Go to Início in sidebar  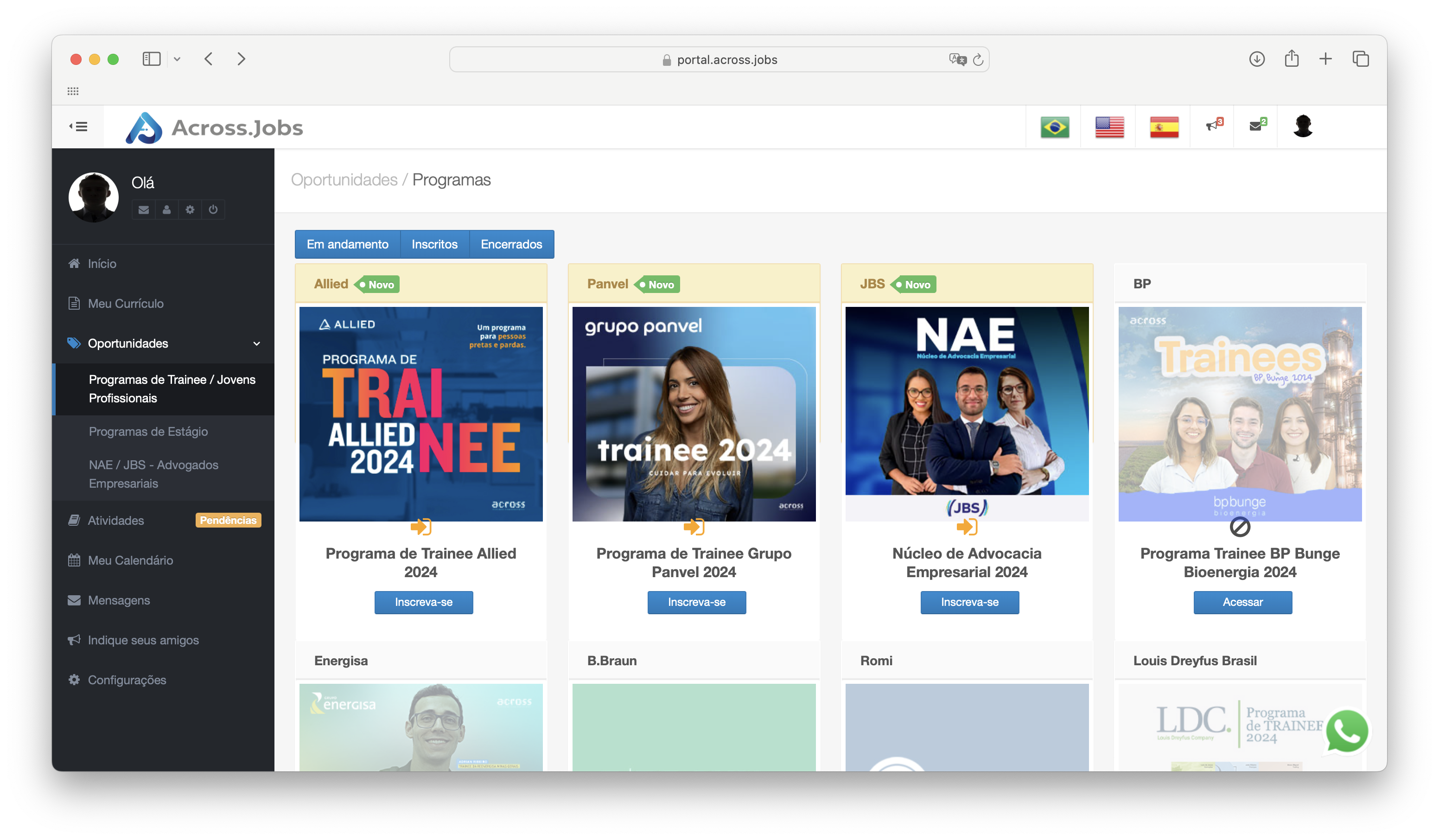[163, 264]
